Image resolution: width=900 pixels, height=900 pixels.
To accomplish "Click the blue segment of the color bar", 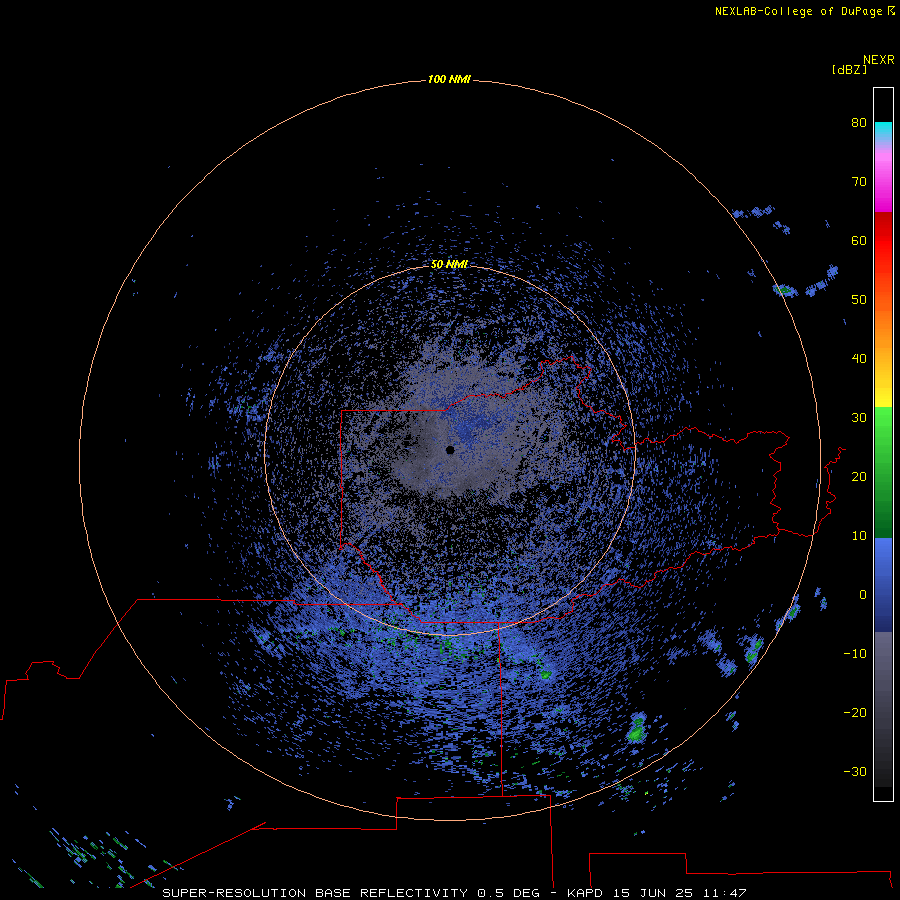I will 883,584.
